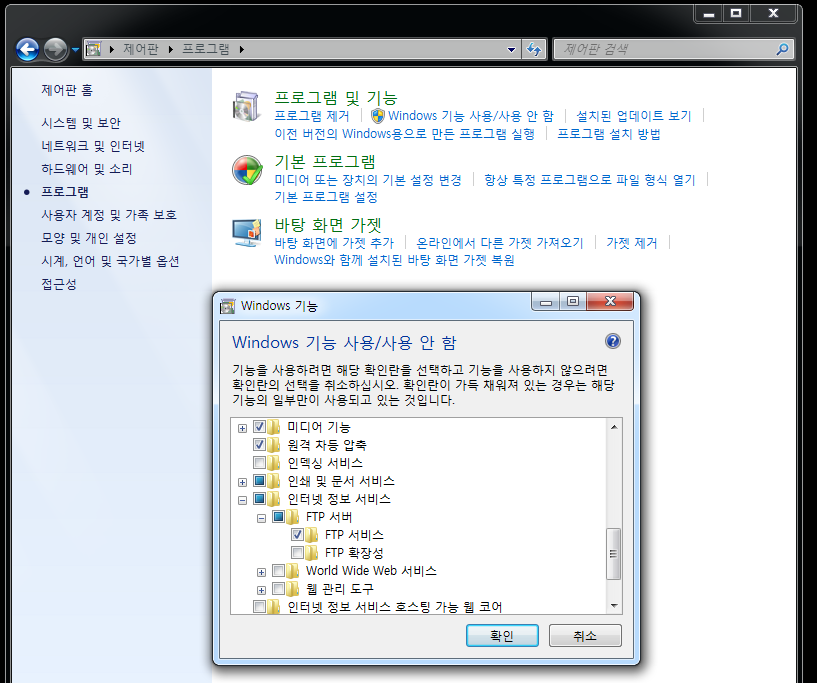Viewport: 817px width, 683px height.
Task: Open recent pages dropdown beside navigation arrows
Action: tap(75, 50)
